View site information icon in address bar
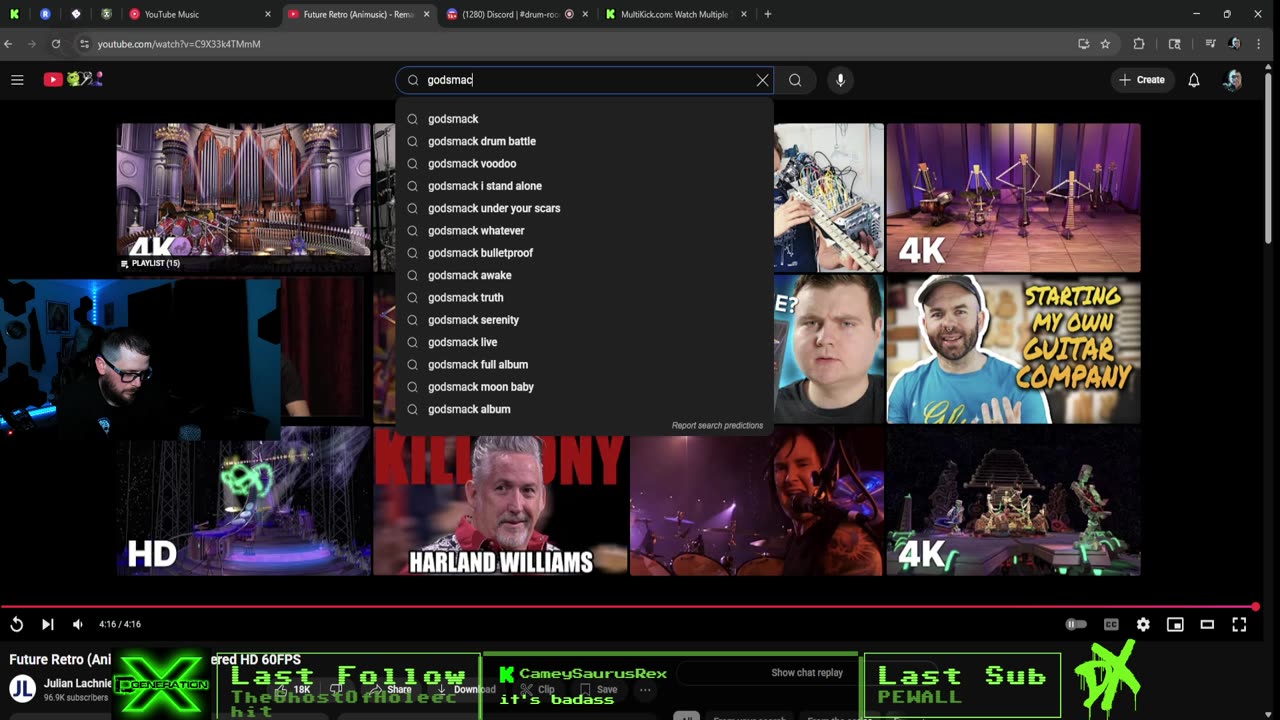 pos(84,44)
